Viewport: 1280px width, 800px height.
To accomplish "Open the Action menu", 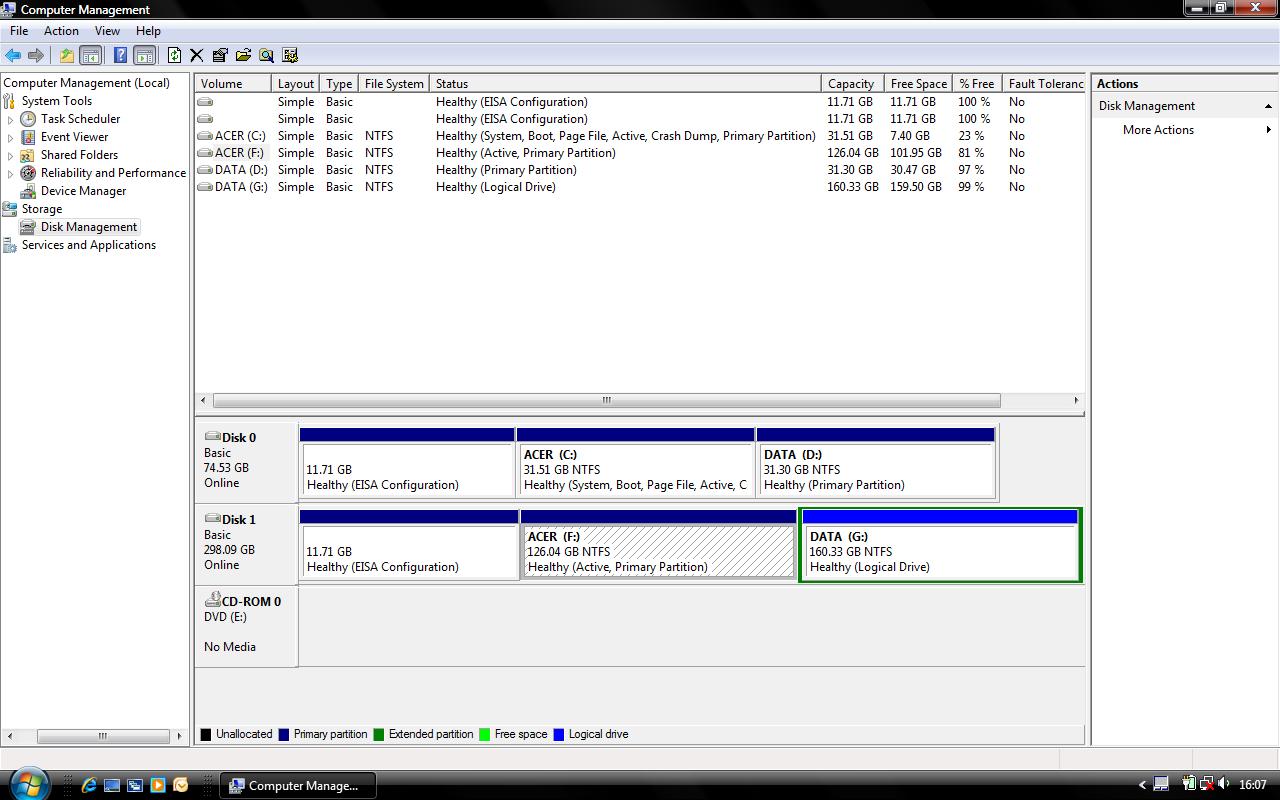I will tap(61, 31).
